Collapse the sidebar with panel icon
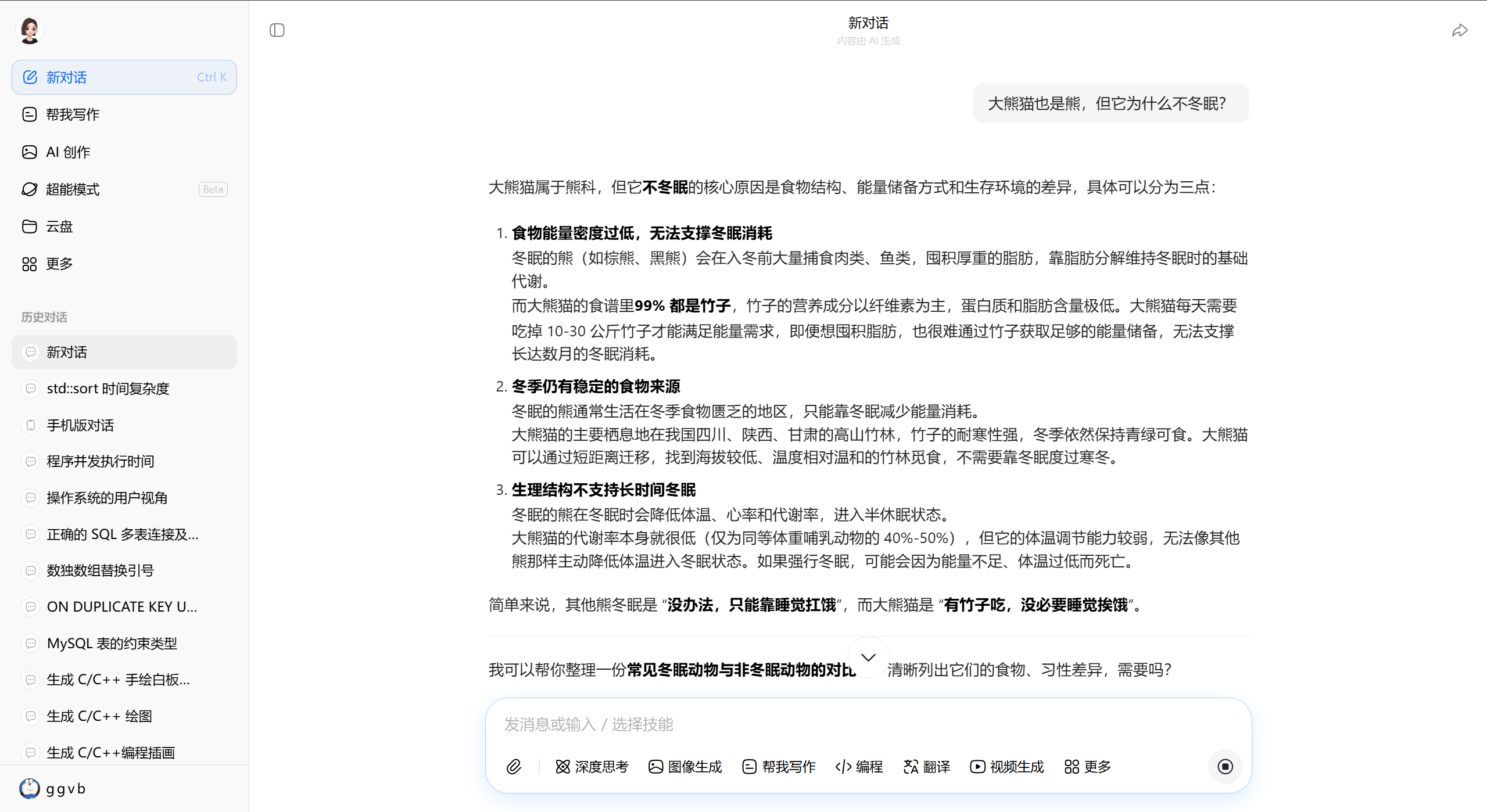1487x812 pixels. click(x=277, y=30)
